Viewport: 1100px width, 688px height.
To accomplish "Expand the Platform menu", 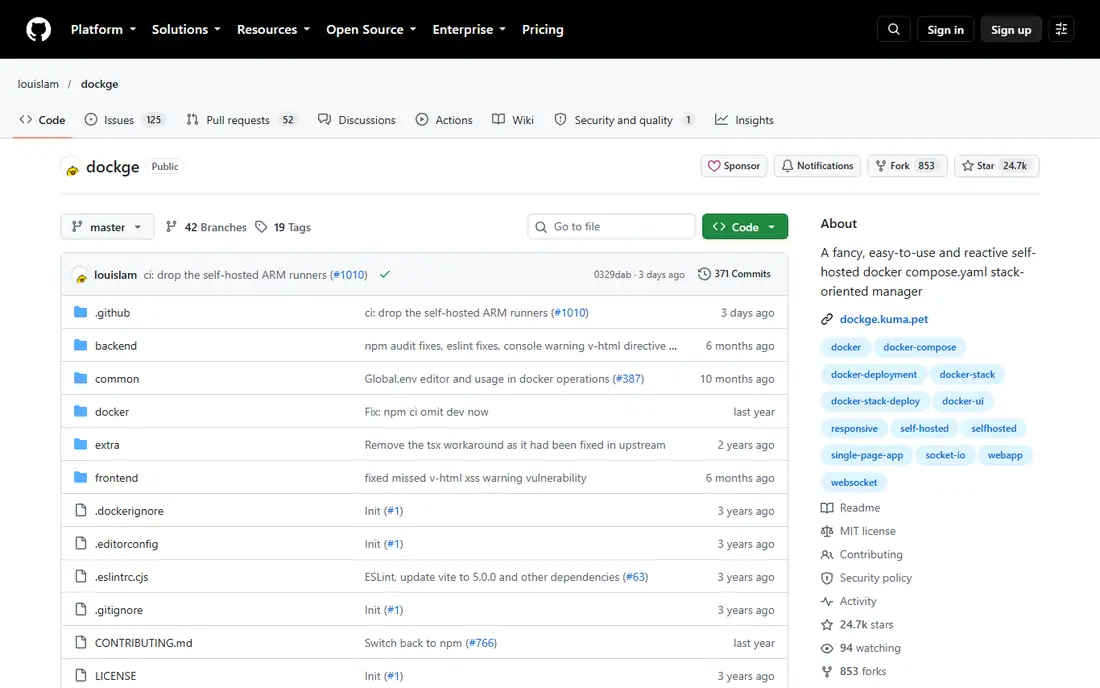I will click(x=103, y=29).
